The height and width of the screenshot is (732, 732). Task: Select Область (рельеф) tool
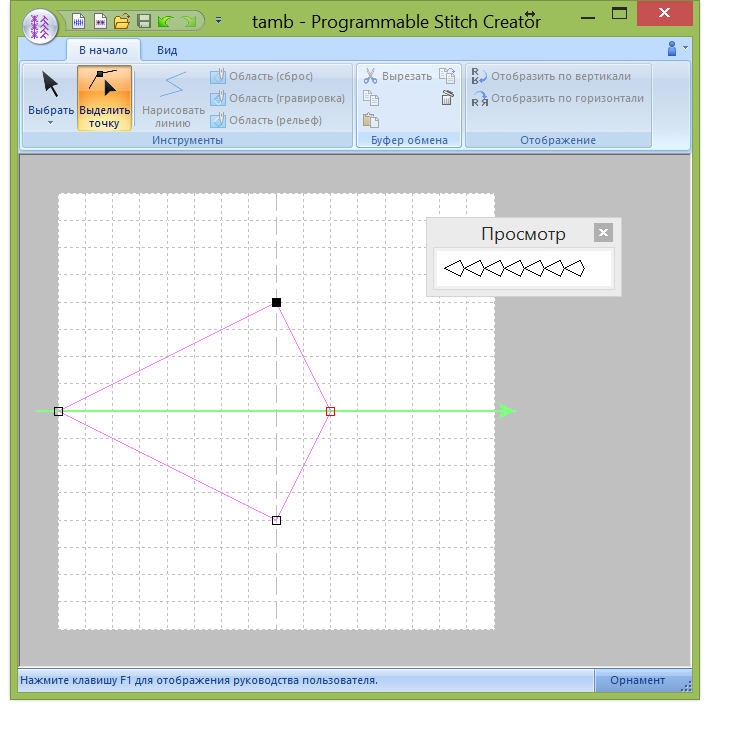click(266, 120)
